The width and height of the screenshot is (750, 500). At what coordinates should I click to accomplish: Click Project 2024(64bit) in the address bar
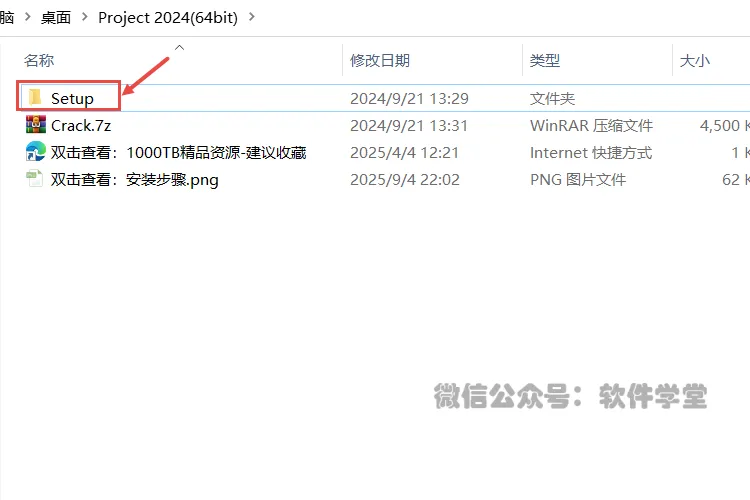point(168,17)
